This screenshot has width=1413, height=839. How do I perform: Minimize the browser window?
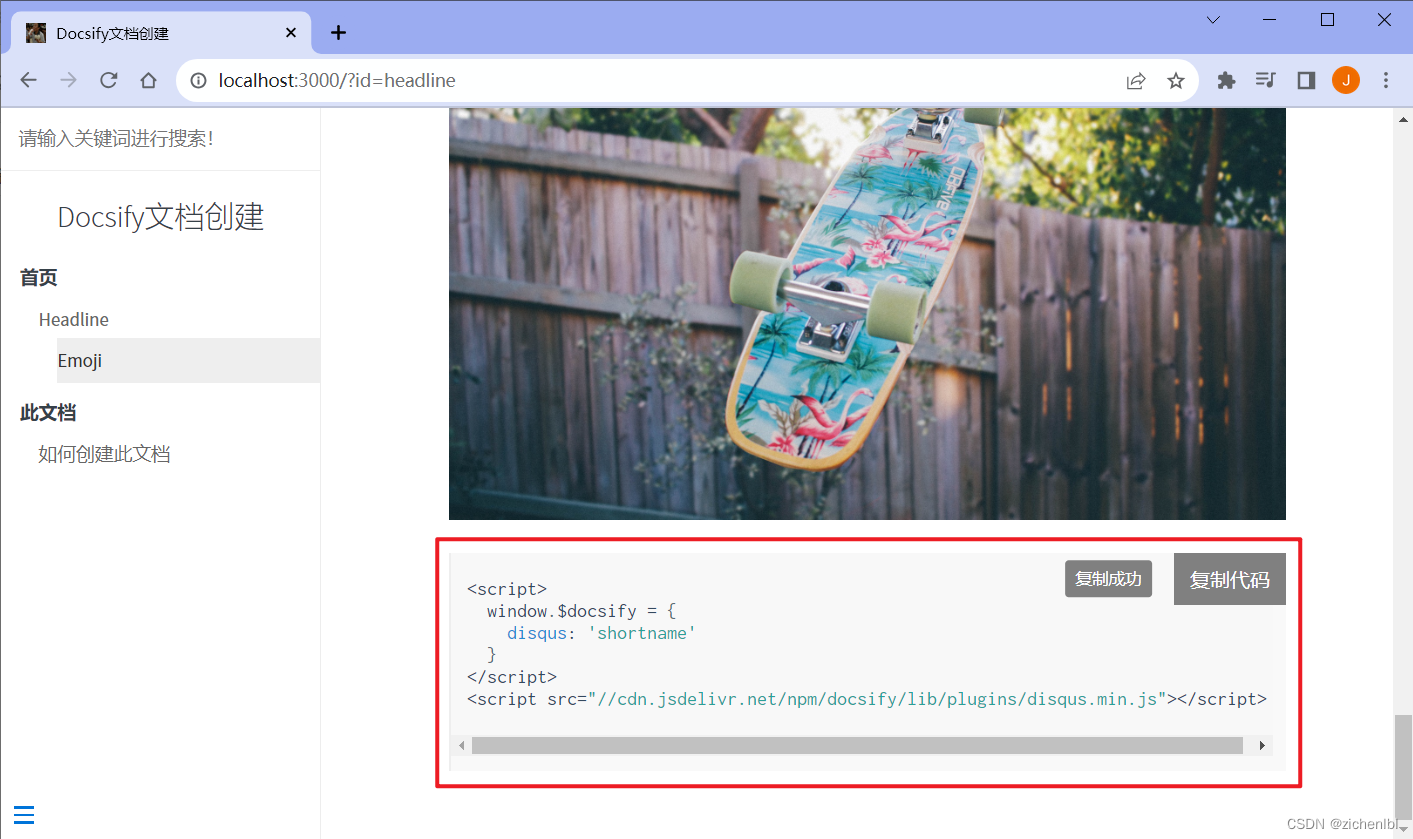[1271, 20]
